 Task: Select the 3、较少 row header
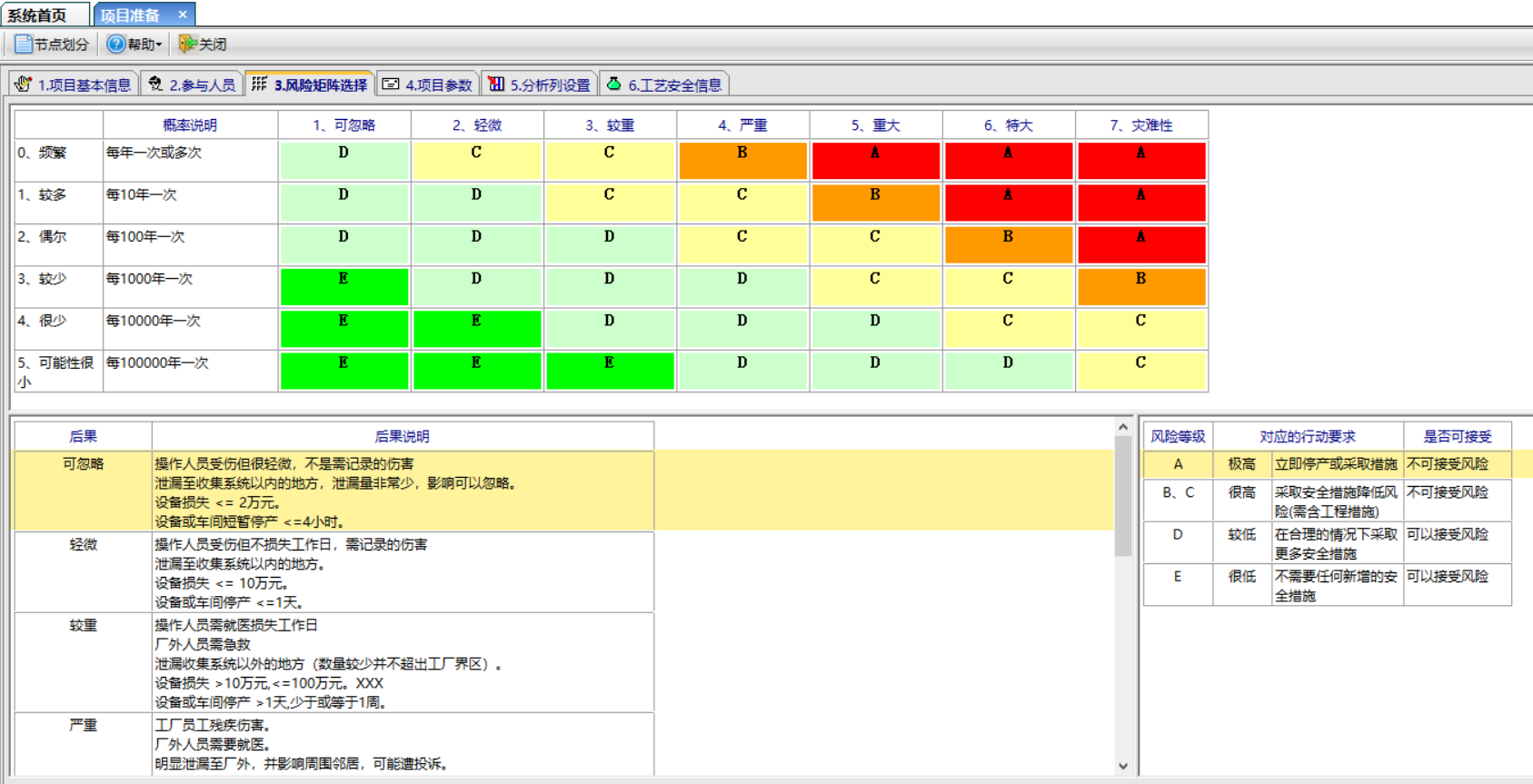(59, 286)
